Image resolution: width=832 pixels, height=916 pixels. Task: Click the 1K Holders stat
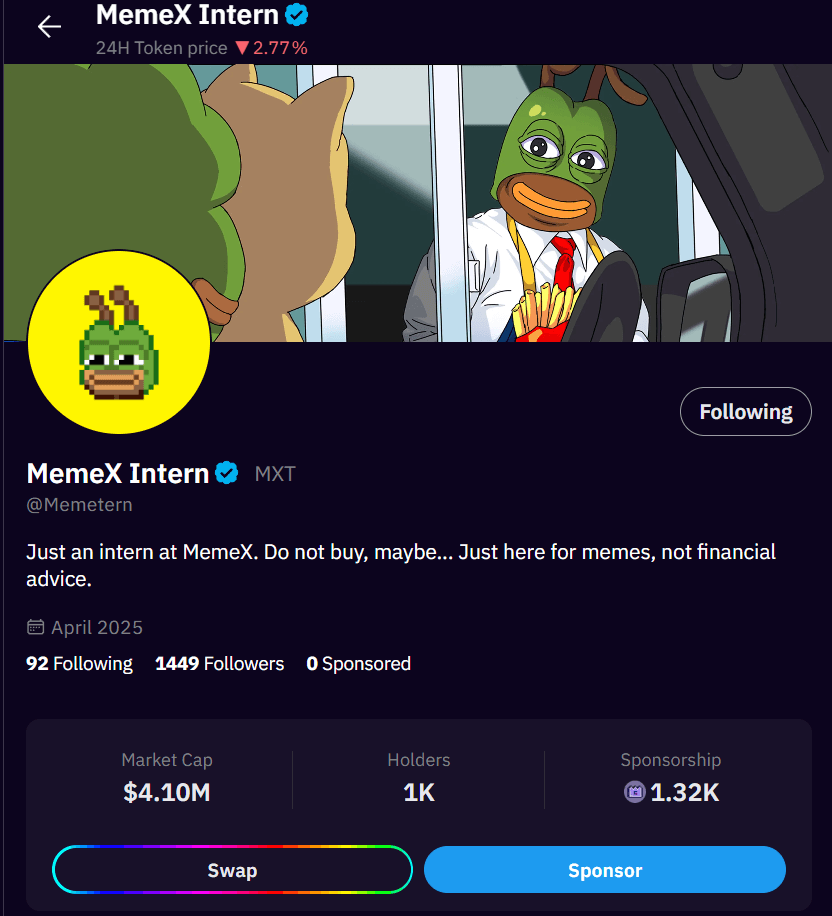pos(418,792)
